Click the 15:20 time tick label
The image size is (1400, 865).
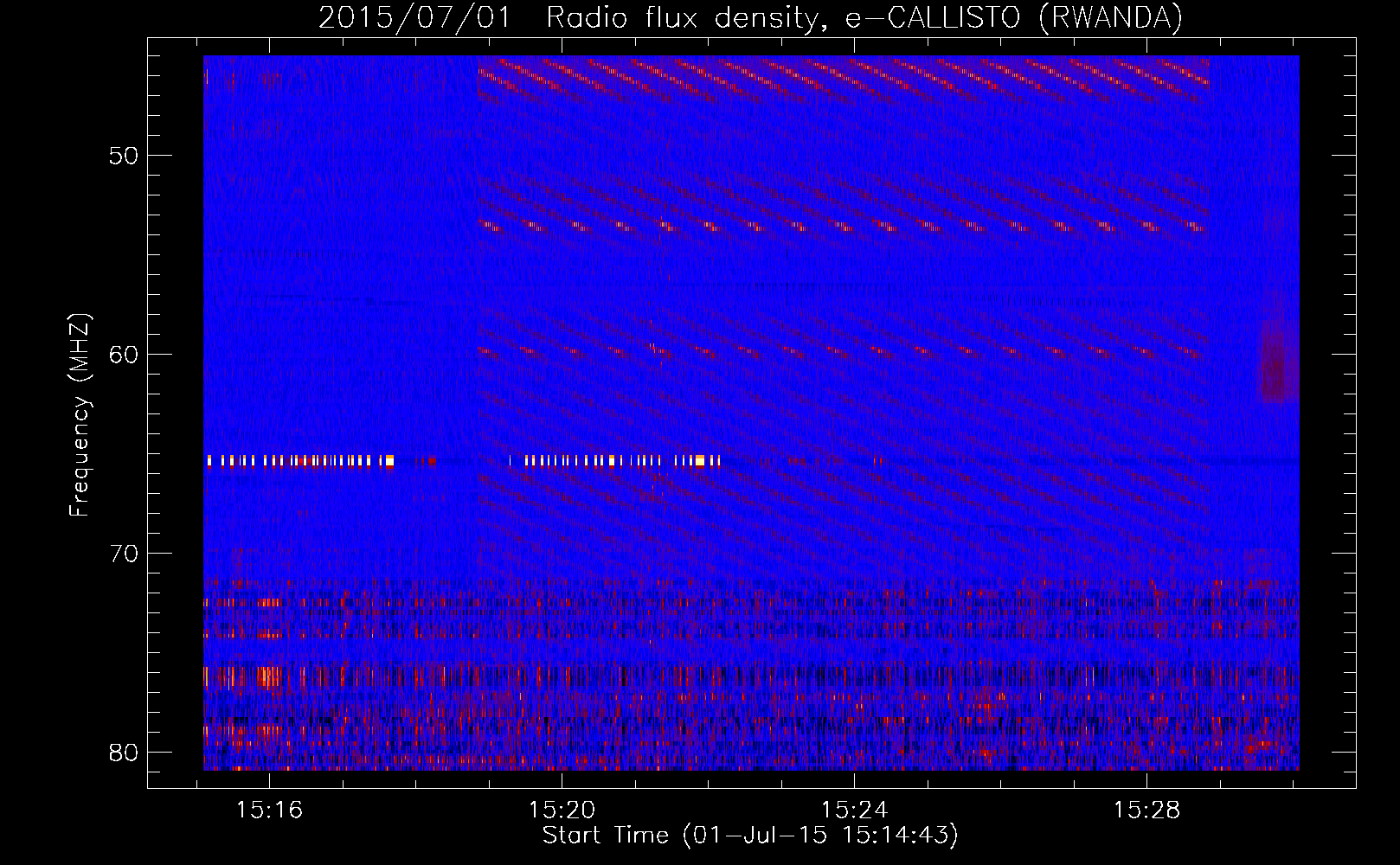[562, 811]
